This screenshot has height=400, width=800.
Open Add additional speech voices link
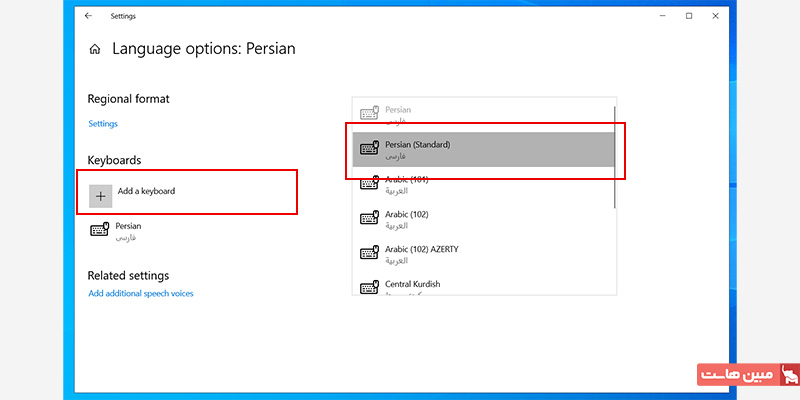click(141, 294)
